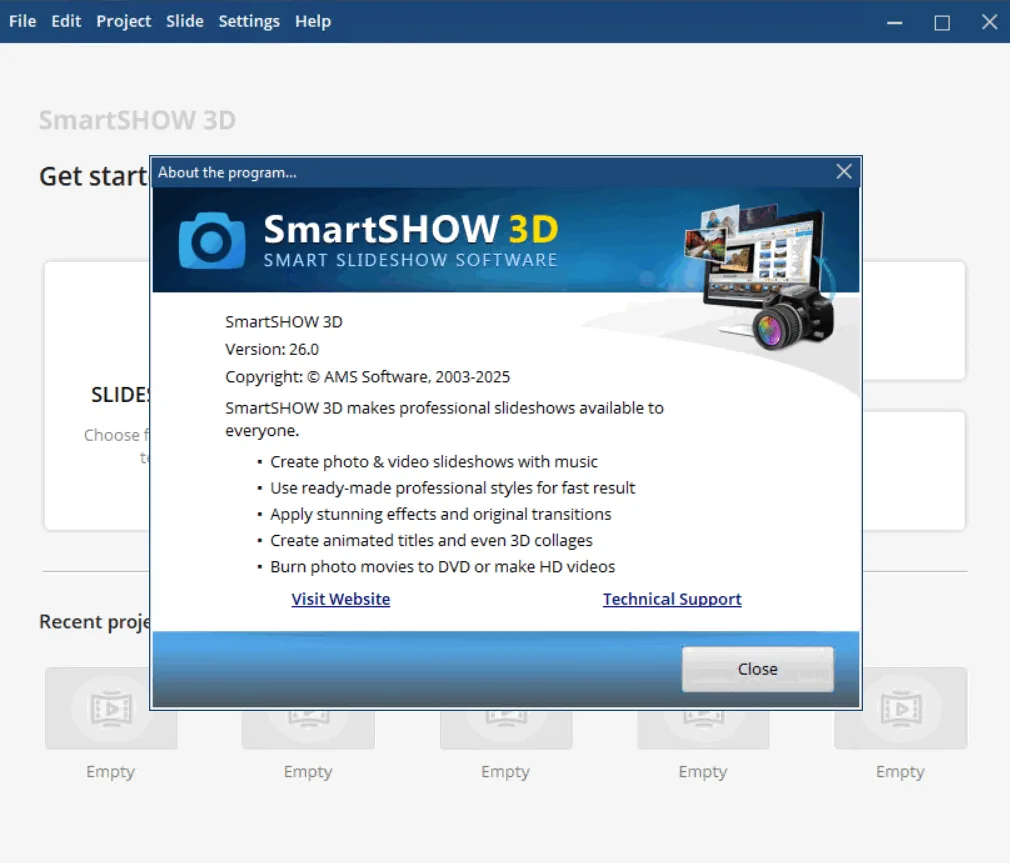
Task: Click 'Create photo & video slideshows with music'
Action: click(x=434, y=462)
